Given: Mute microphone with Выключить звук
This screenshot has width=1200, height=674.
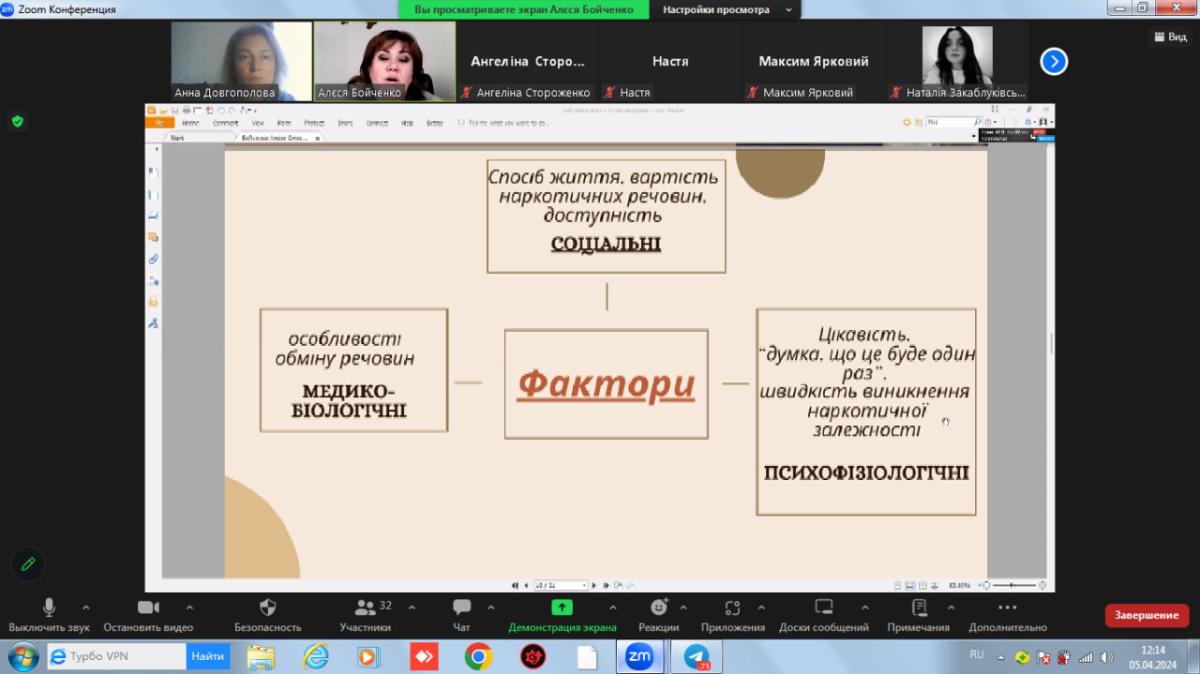Looking at the screenshot, I should [49, 608].
